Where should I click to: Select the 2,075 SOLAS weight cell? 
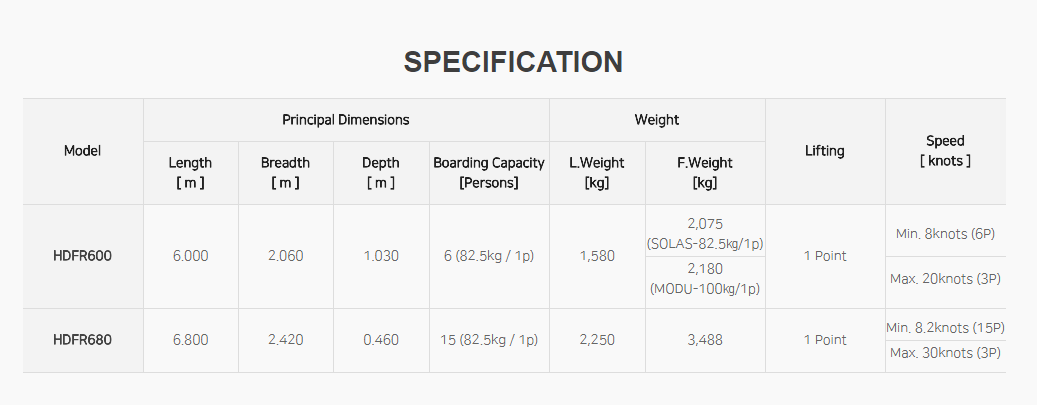(x=705, y=233)
